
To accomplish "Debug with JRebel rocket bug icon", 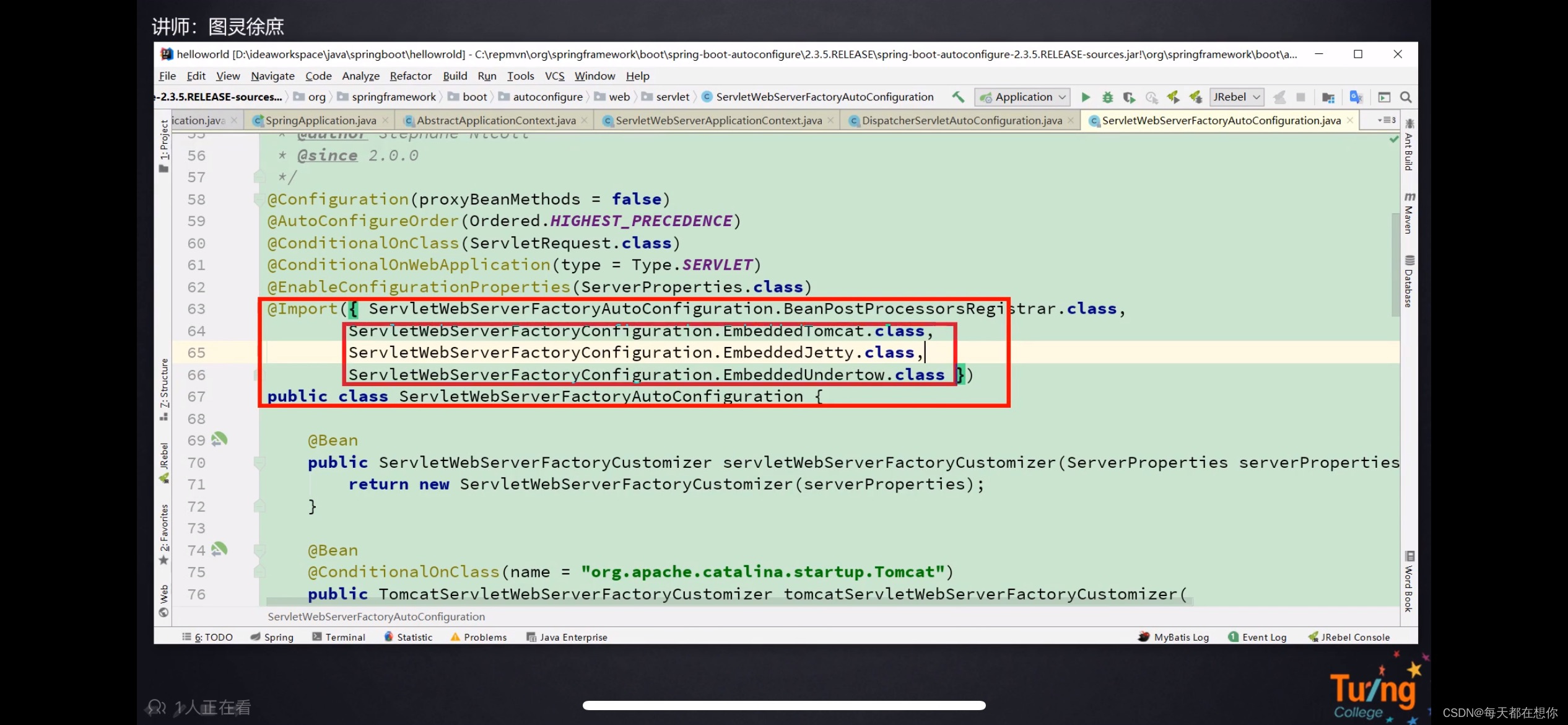I will point(1195,97).
